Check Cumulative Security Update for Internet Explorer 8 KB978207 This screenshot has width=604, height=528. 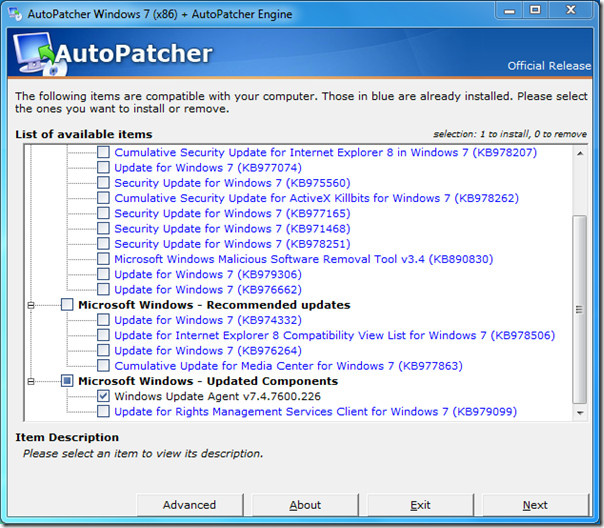(x=103, y=152)
